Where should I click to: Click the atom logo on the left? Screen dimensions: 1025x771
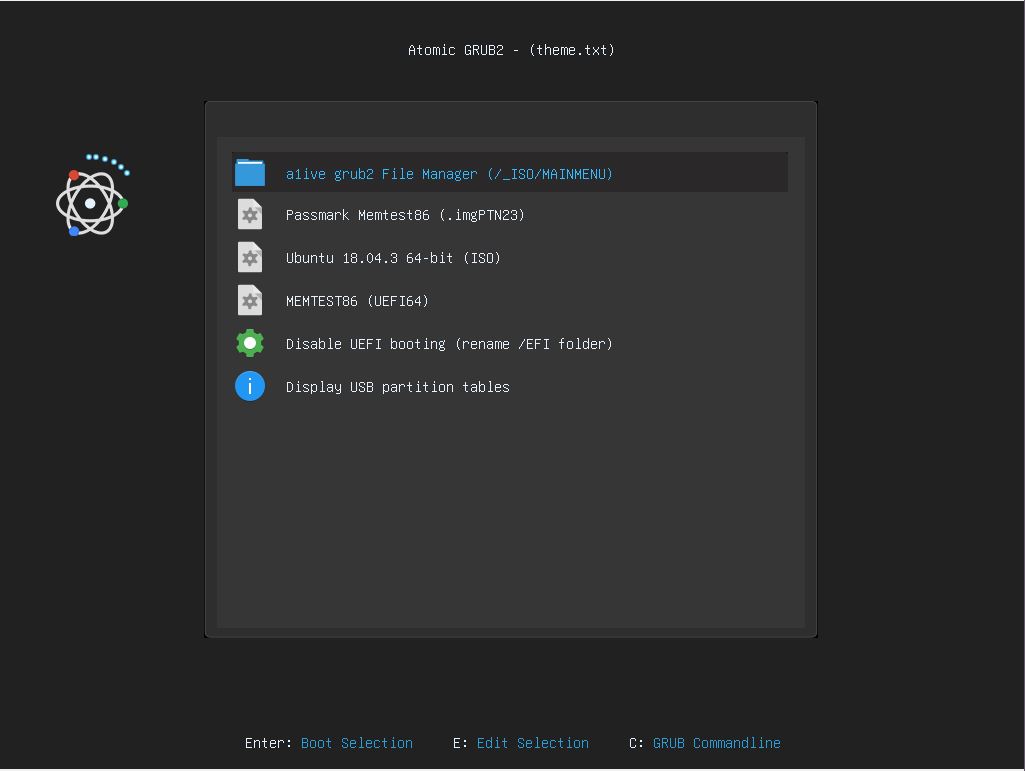click(x=91, y=195)
